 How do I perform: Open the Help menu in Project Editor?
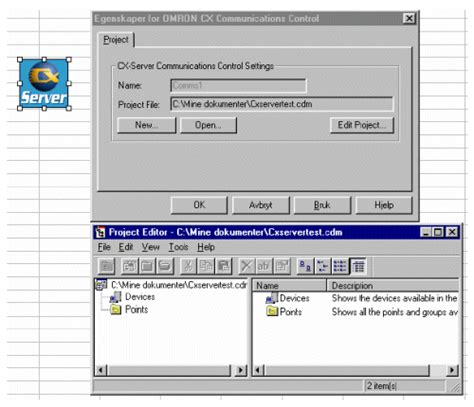(206, 247)
